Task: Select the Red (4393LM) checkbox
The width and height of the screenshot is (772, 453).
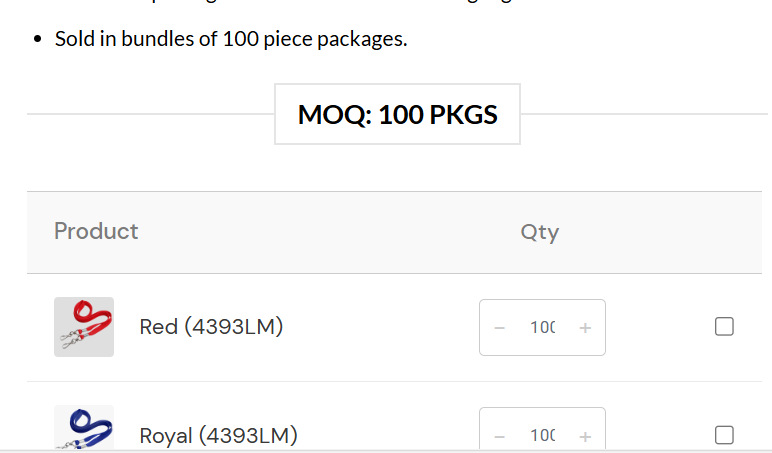Action: (725, 327)
